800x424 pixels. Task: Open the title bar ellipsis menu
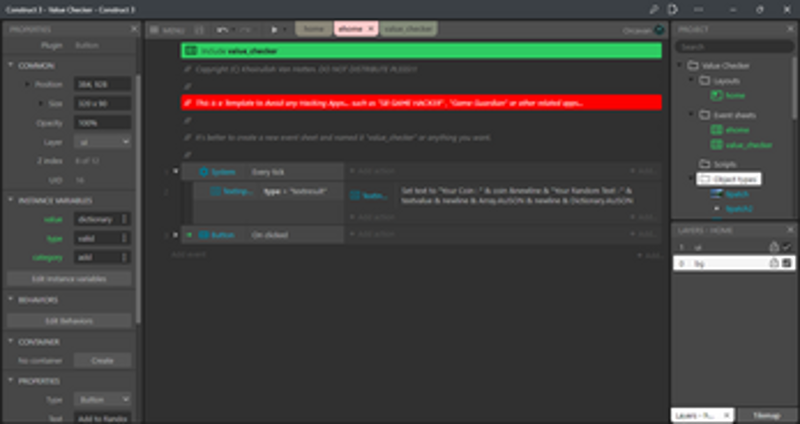[698, 9]
